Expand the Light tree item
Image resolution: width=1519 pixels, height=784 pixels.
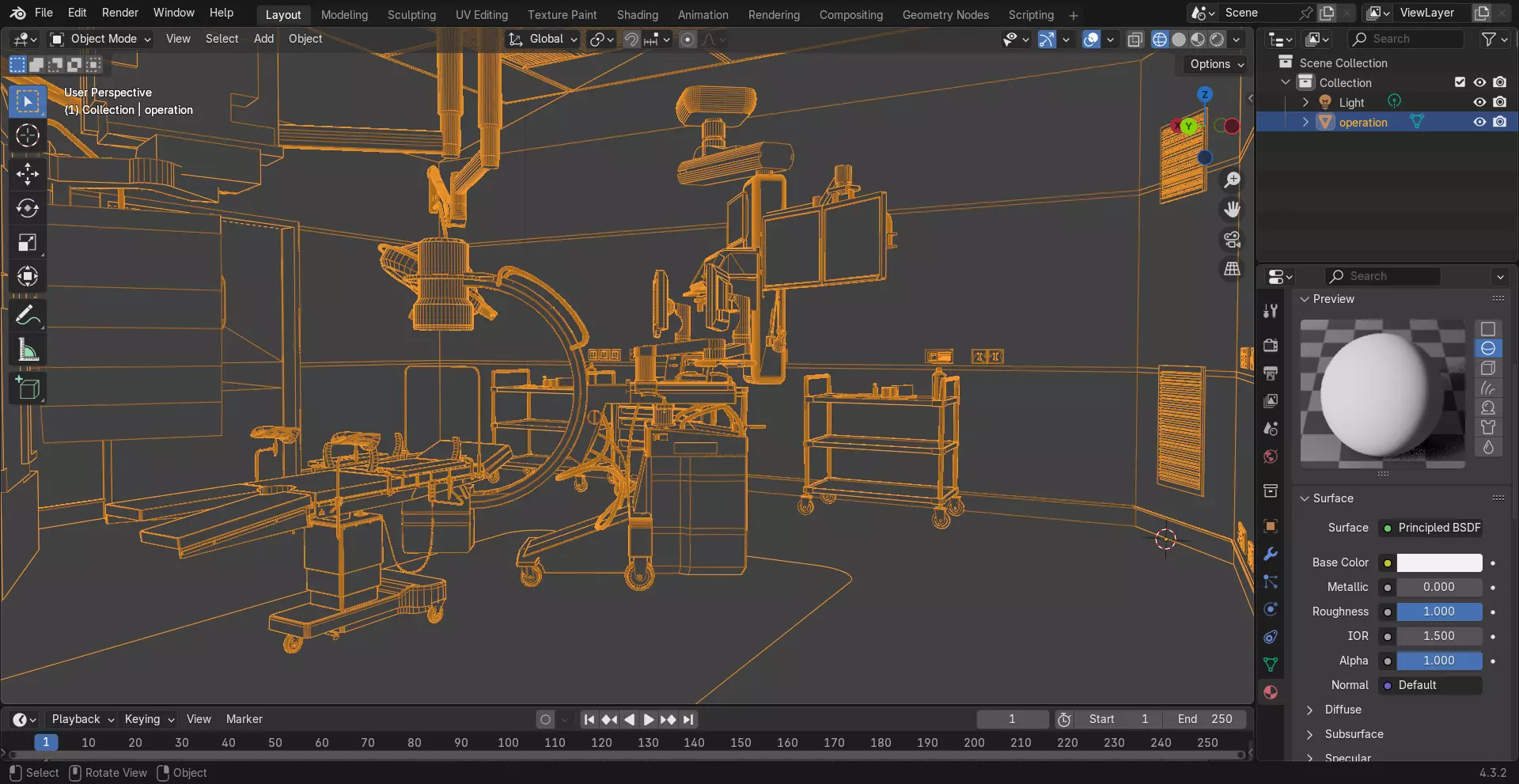pos(1305,102)
